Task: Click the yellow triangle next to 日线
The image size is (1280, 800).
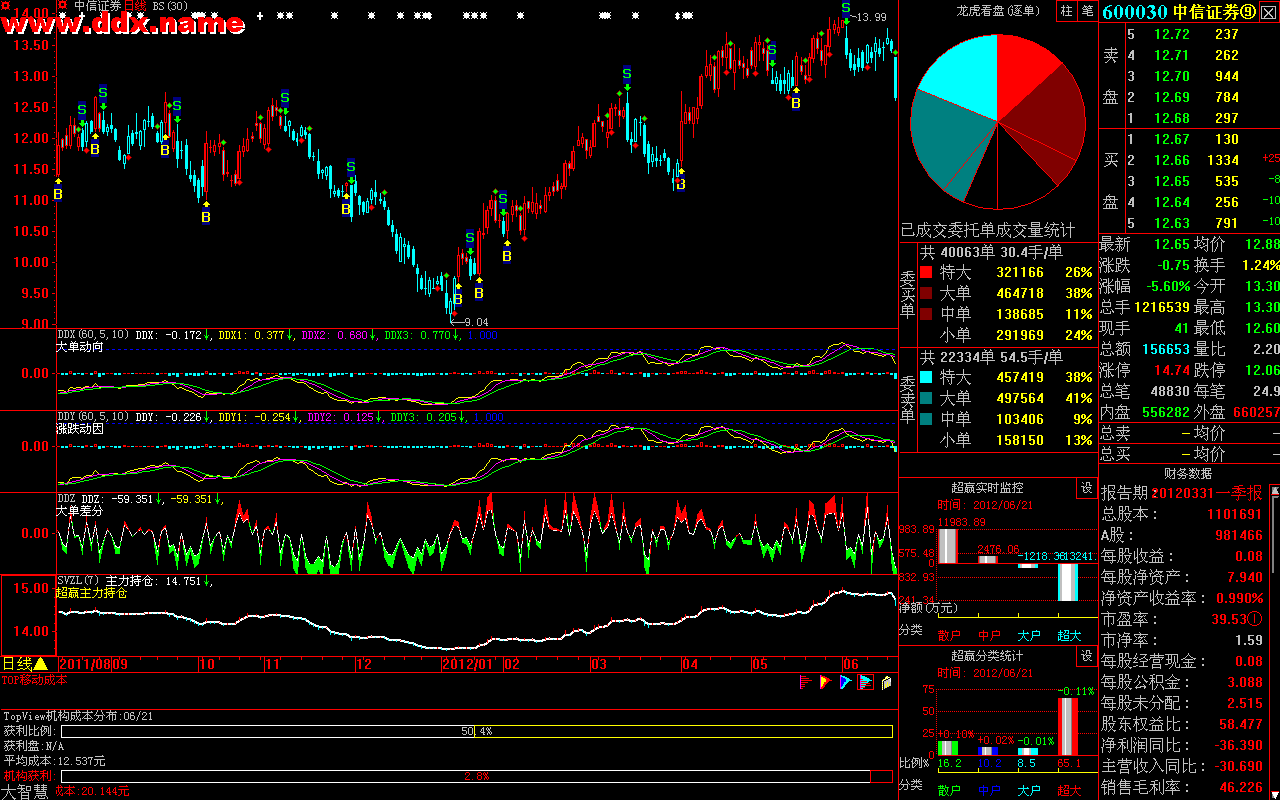Action: point(41,664)
